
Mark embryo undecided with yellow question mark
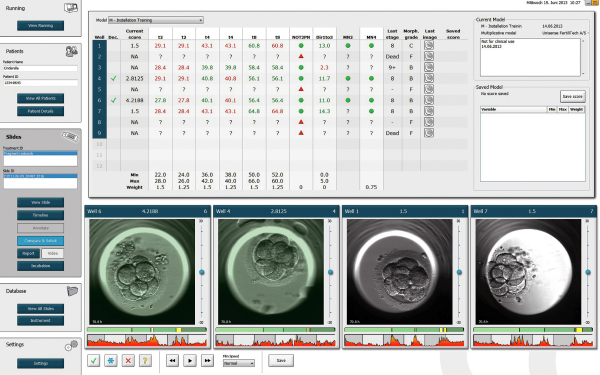coord(145,360)
